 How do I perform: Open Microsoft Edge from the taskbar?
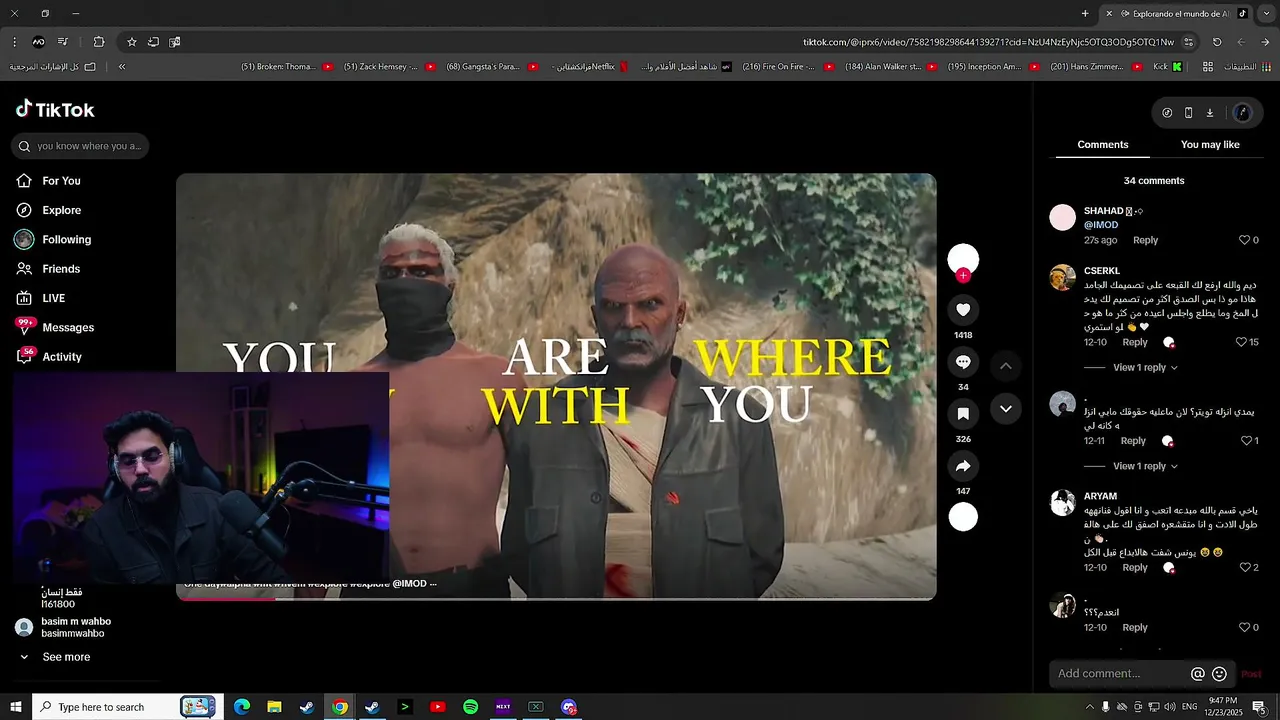[x=242, y=707]
